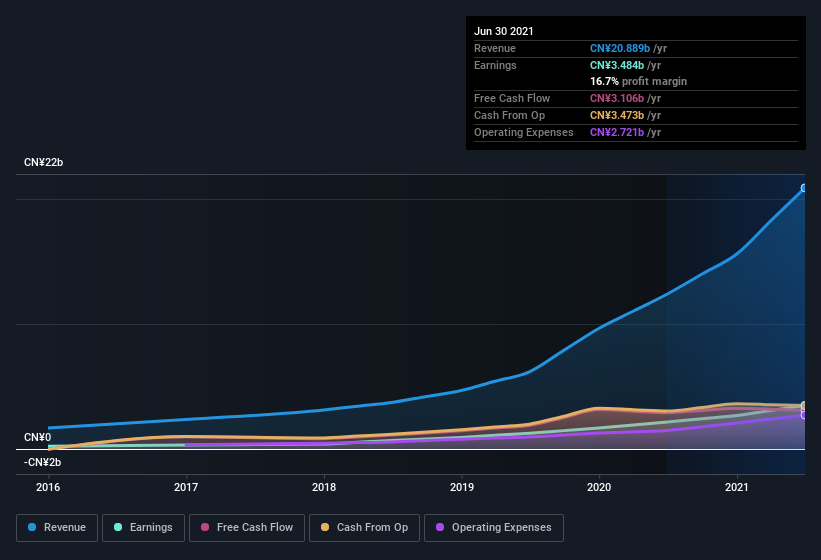Click the CN¥22b y-axis label
This screenshot has height=560, width=821.
pos(43,162)
